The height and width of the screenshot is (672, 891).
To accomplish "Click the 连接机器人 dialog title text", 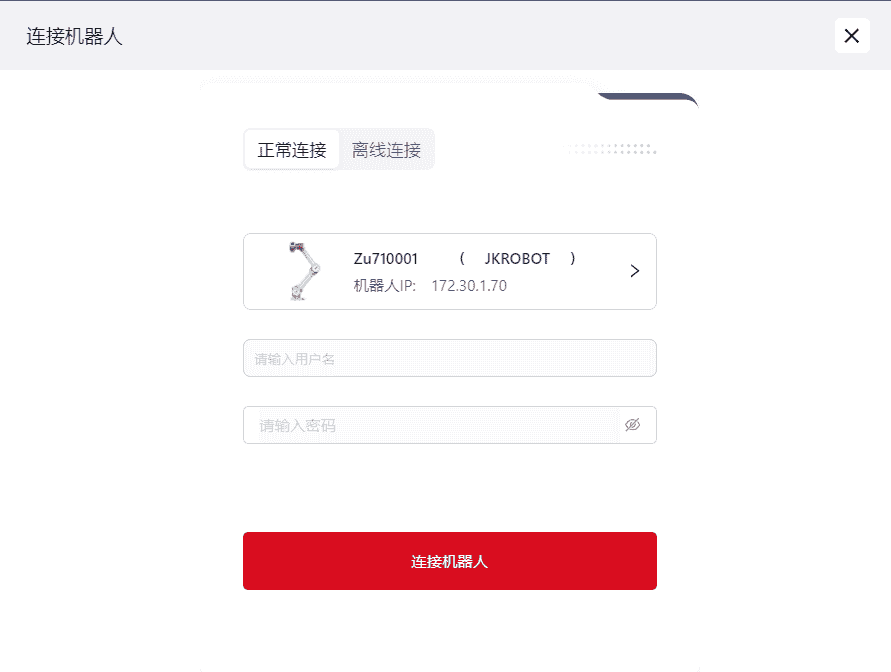I will (x=75, y=37).
